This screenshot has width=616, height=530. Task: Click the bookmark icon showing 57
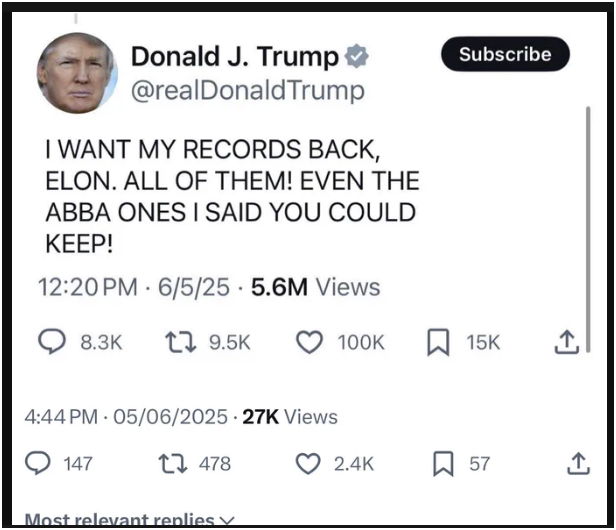[443, 464]
